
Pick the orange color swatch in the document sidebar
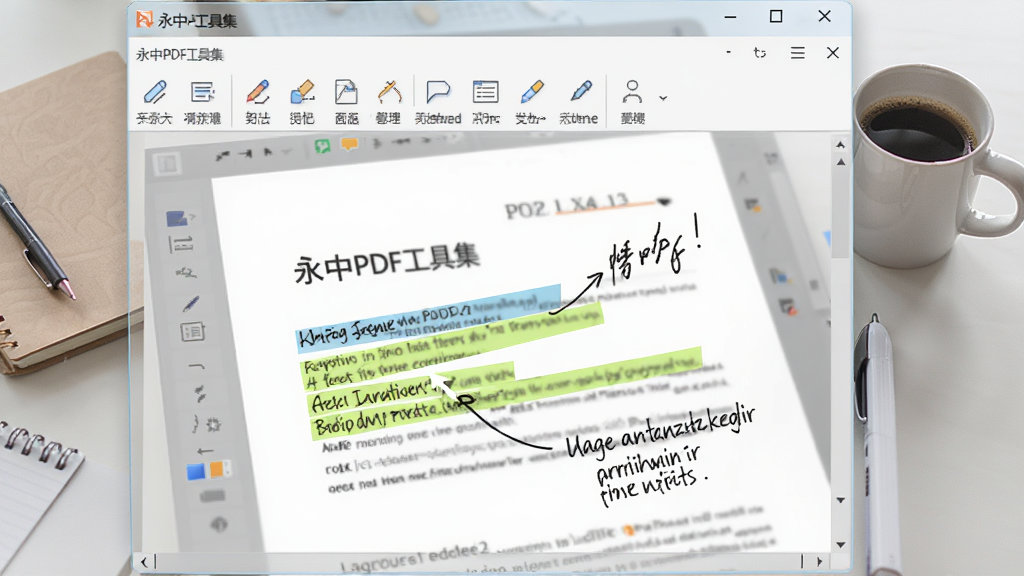click(x=217, y=470)
